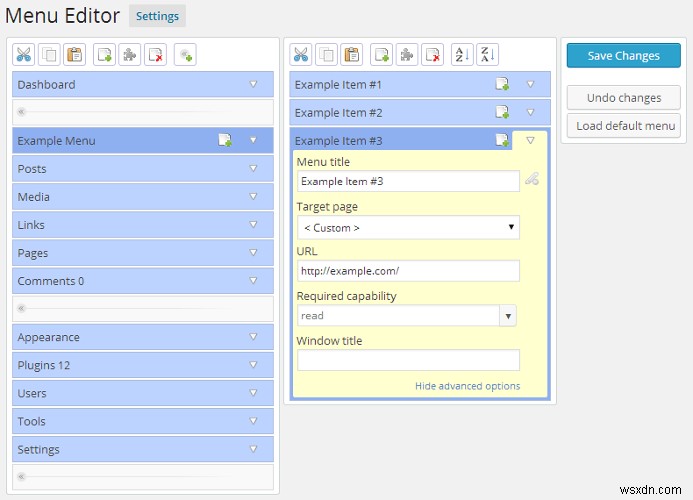
Task: Click Copy icon in submenu toolbar
Action: tap(326, 55)
